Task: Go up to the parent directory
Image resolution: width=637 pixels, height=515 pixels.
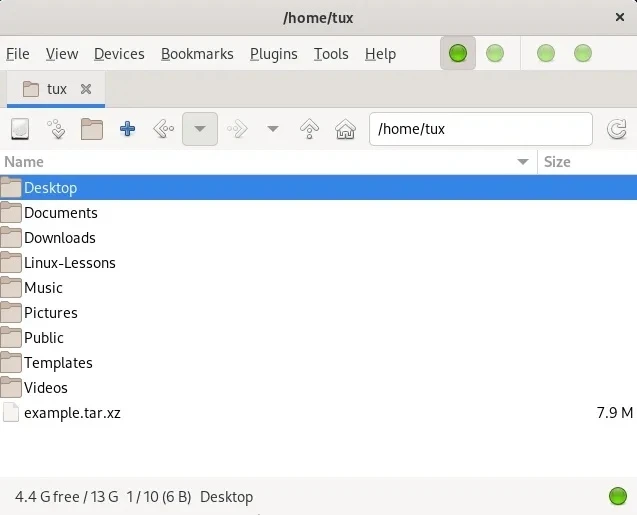Action: coord(310,129)
